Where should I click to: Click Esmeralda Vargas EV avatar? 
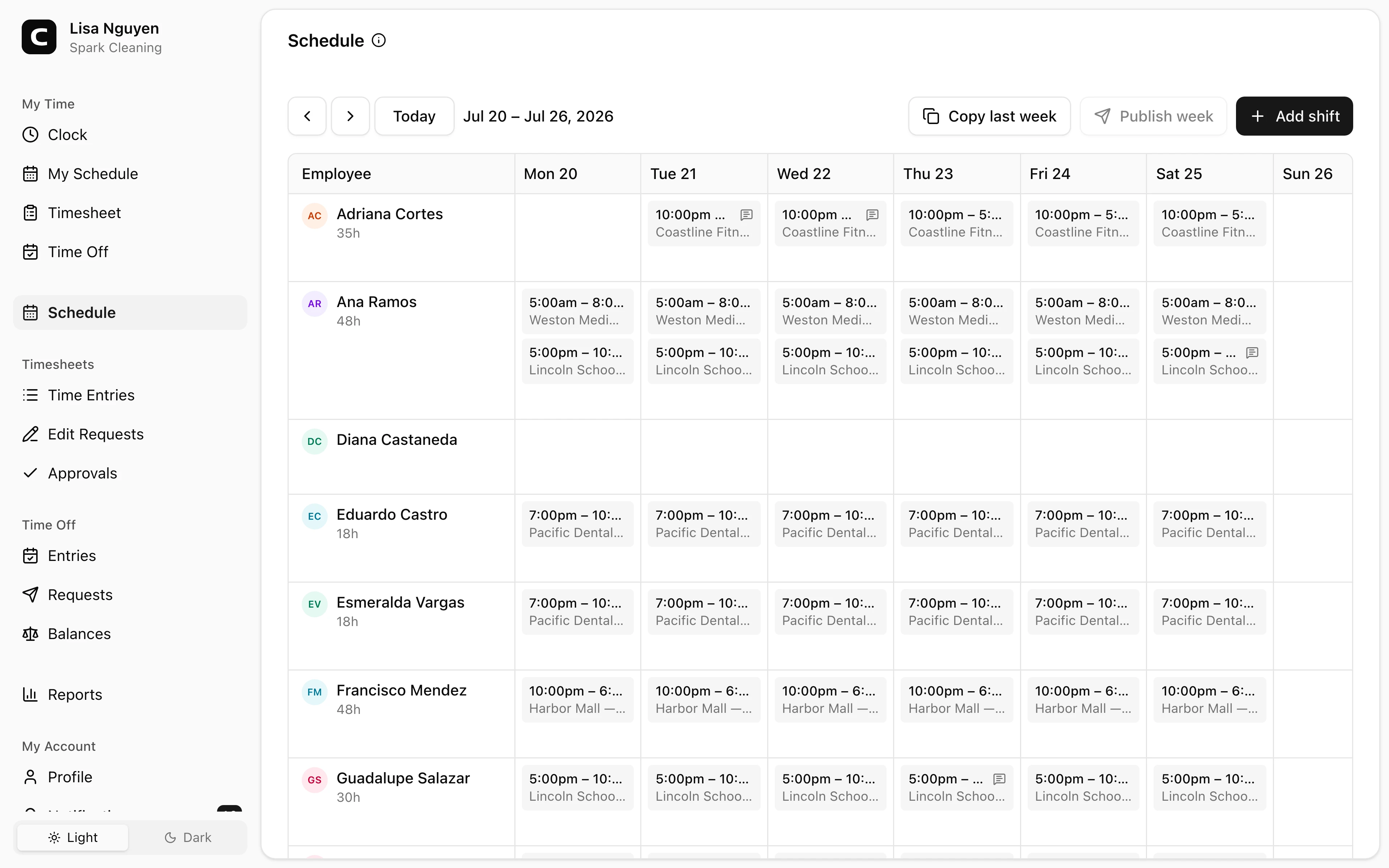(x=315, y=604)
